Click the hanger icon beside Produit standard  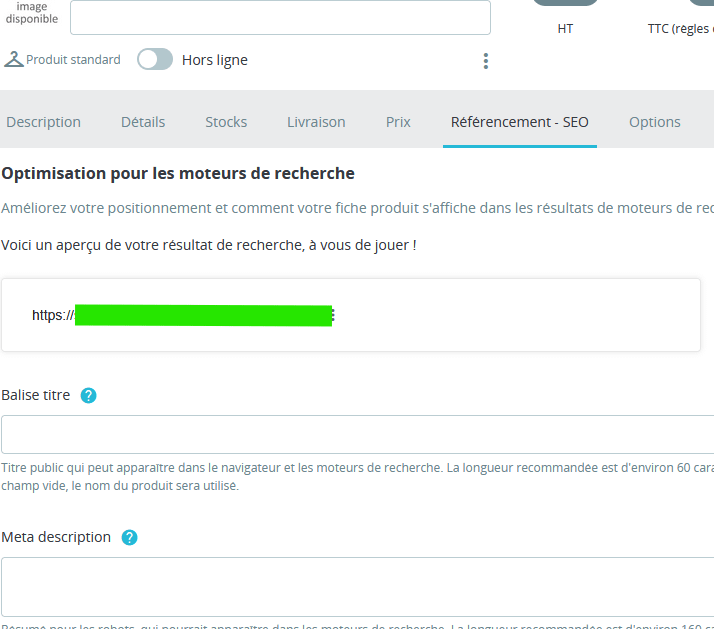tap(13, 59)
